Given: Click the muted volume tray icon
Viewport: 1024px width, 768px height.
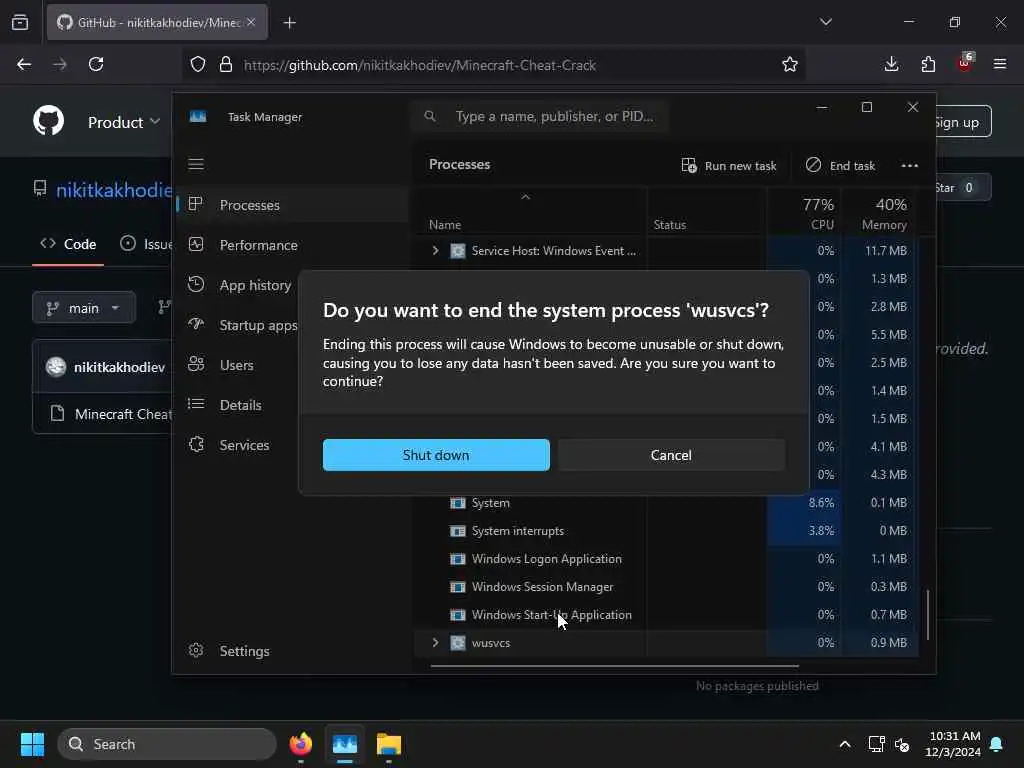Looking at the screenshot, I should [903, 744].
